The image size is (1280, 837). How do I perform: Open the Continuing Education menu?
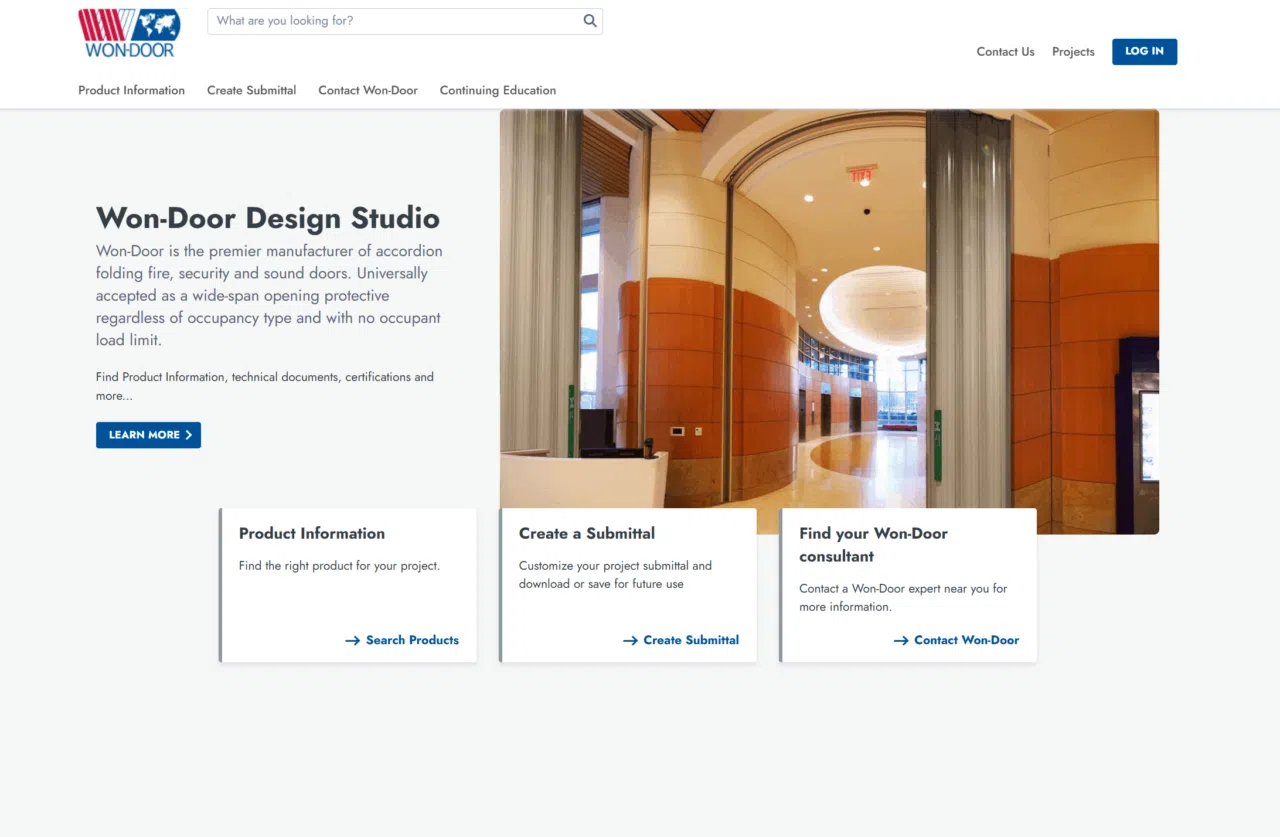tap(498, 90)
